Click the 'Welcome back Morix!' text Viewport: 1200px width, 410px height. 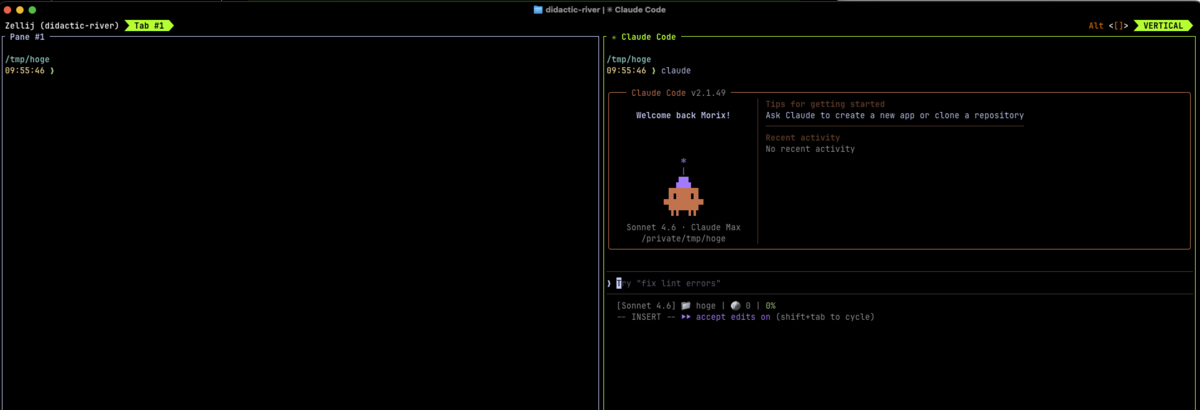(683, 115)
